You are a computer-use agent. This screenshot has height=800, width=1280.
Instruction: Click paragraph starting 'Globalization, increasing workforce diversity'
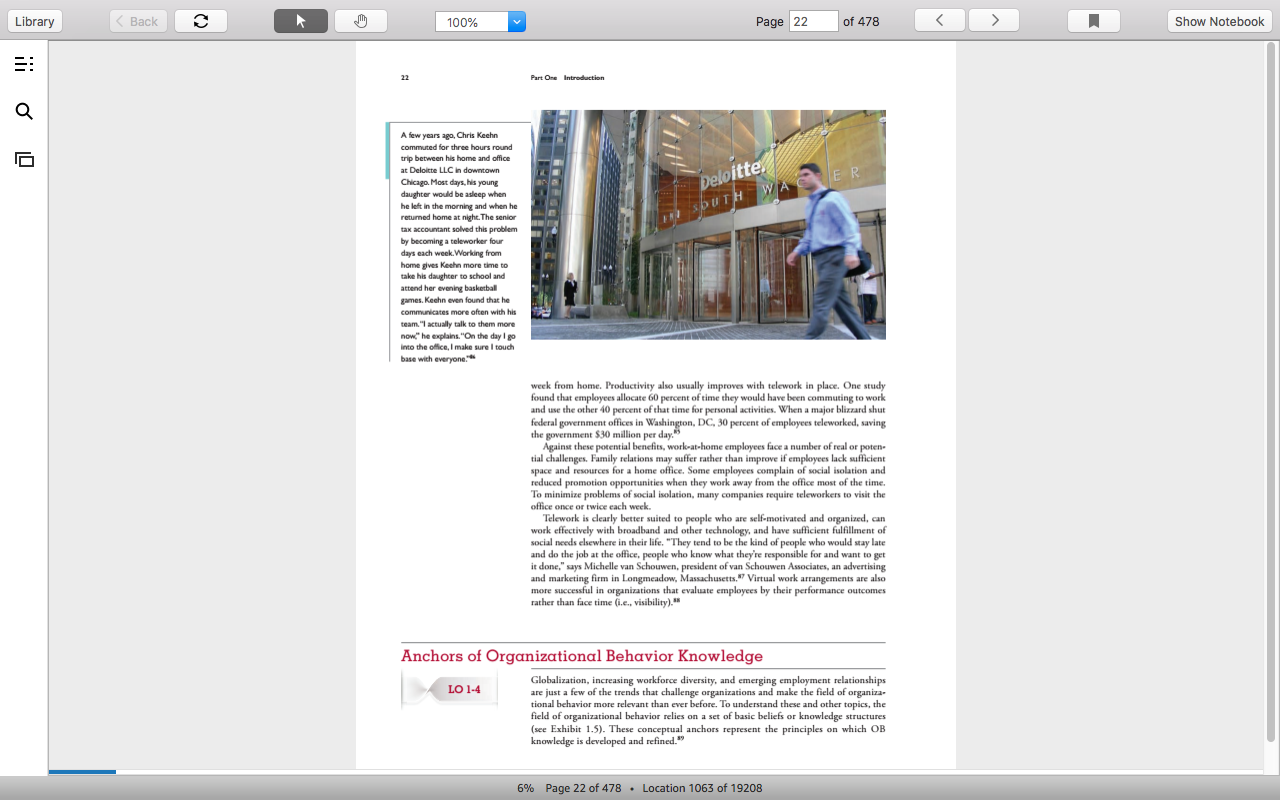tap(708, 710)
